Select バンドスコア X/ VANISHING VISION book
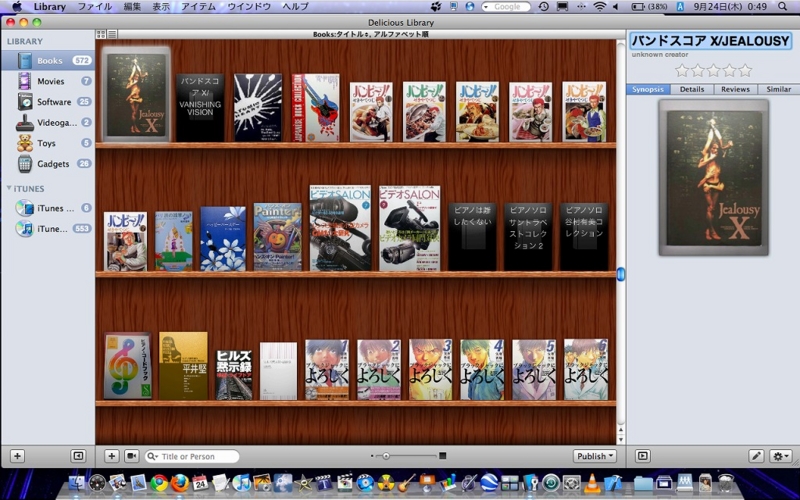 click(x=200, y=108)
